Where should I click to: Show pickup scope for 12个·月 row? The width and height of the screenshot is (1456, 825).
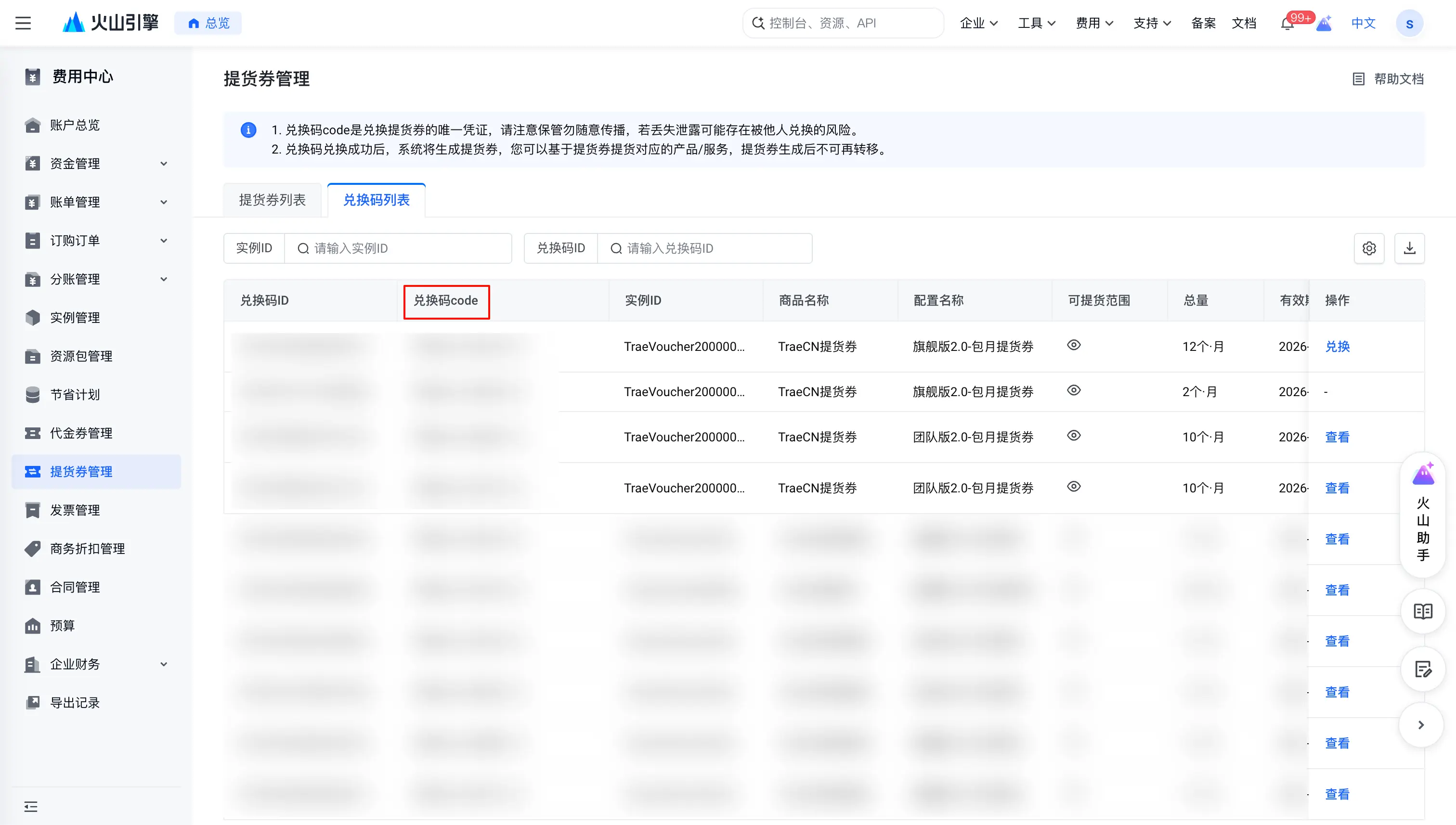1074,345
